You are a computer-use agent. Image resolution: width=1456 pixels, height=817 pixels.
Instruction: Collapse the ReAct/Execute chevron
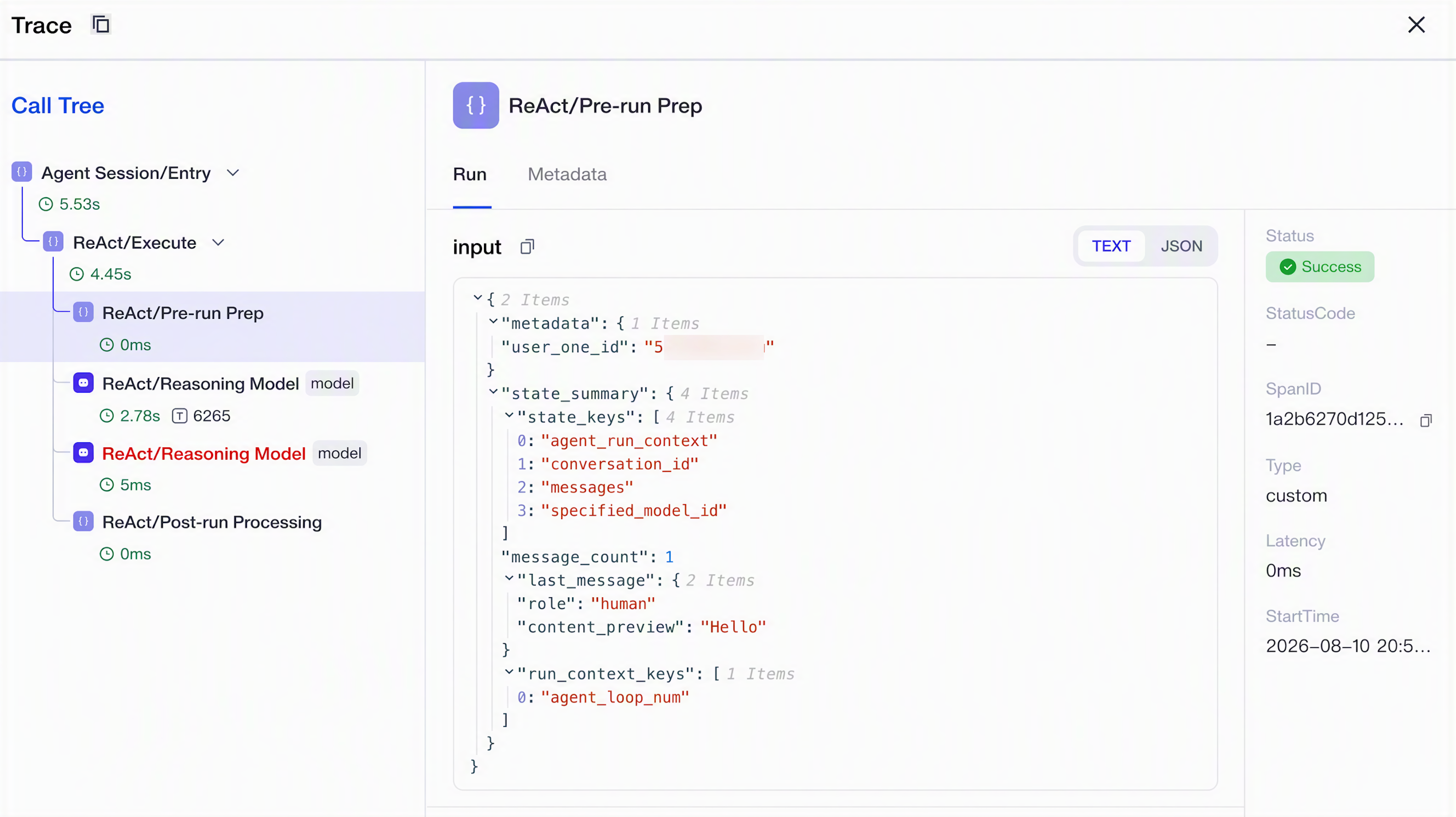[x=218, y=243]
